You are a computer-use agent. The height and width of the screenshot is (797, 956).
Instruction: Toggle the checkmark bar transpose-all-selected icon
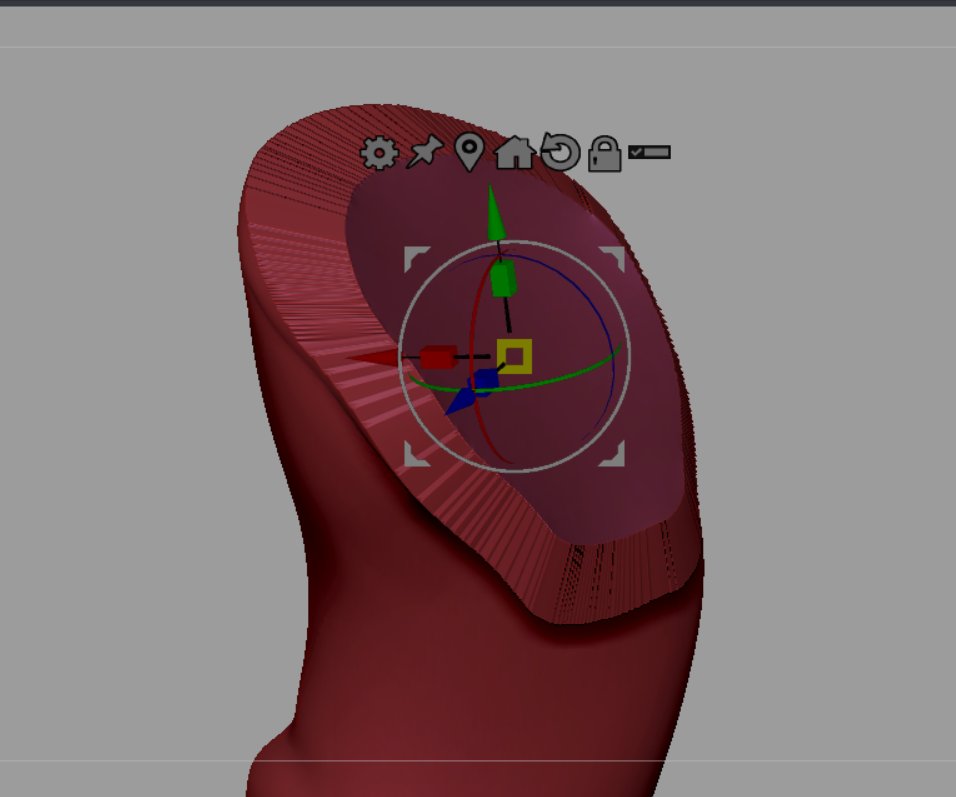point(649,152)
